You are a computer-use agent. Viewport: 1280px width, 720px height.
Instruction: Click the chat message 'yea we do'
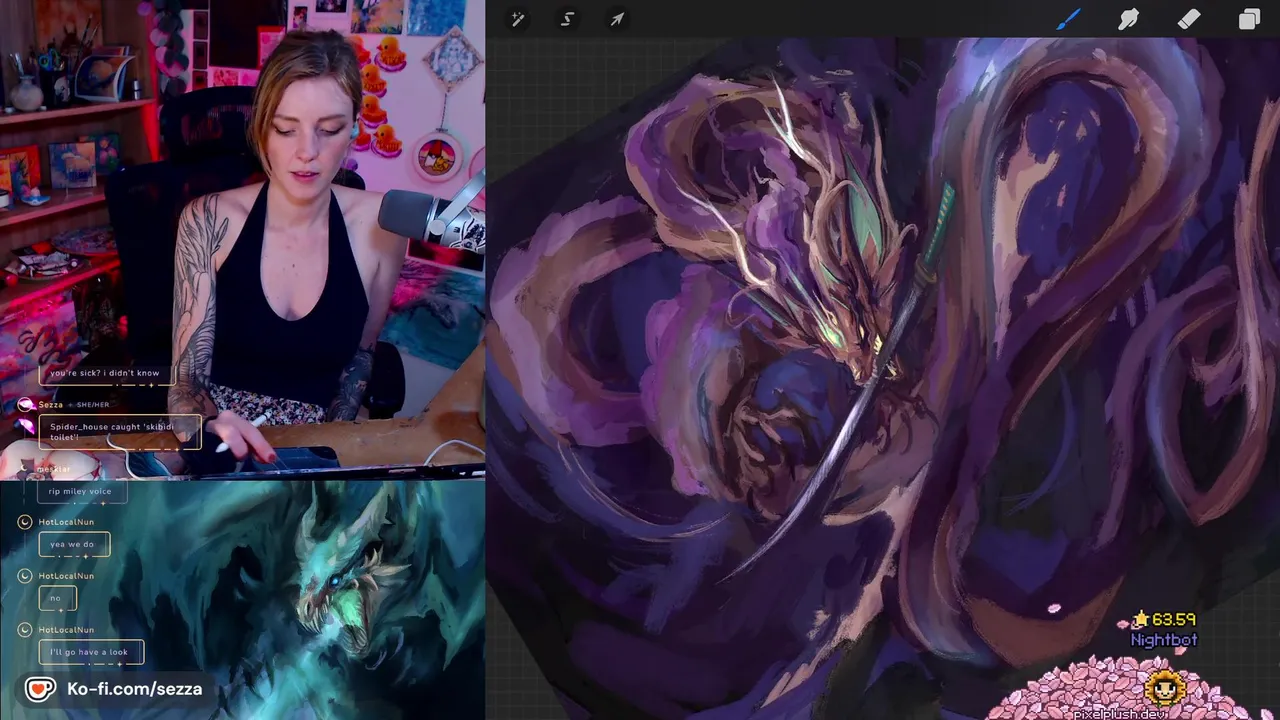click(x=74, y=545)
